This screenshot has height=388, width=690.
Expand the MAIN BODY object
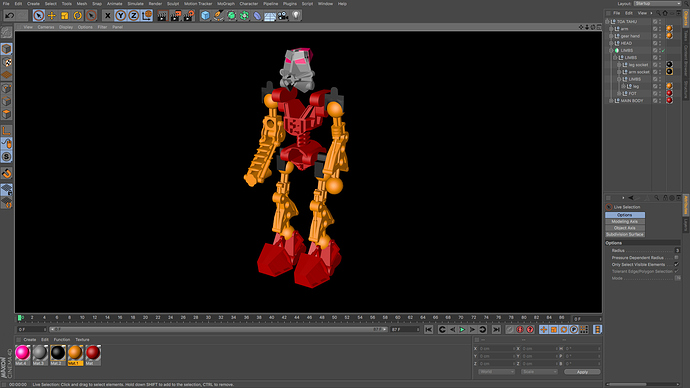[x=611, y=101]
